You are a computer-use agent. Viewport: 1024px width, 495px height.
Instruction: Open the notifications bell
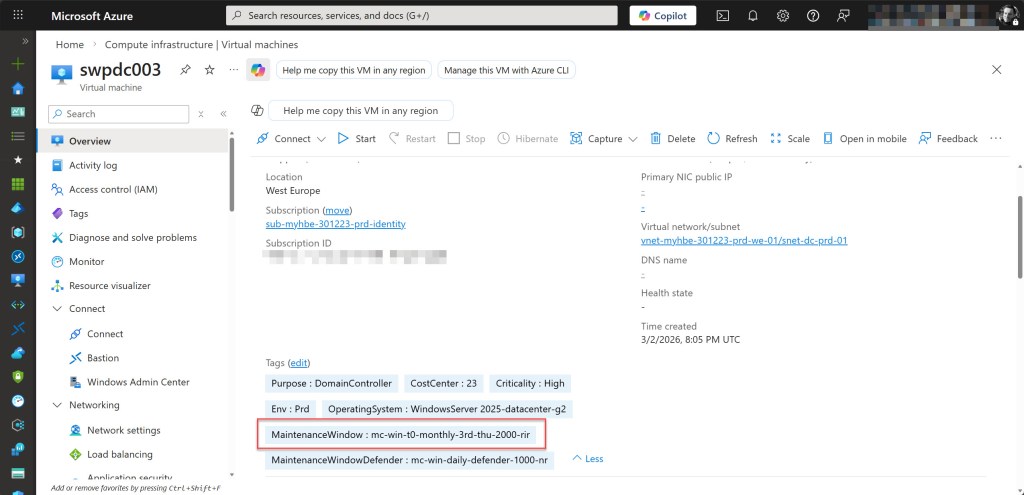pos(753,16)
